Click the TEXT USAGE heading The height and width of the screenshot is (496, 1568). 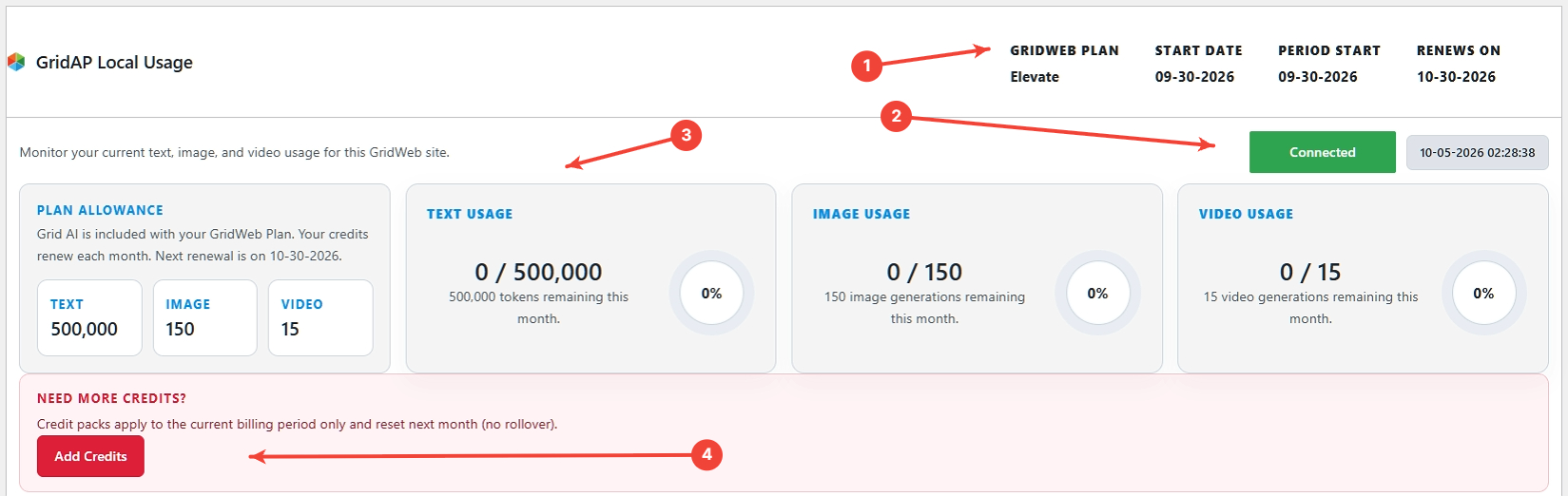(x=470, y=214)
